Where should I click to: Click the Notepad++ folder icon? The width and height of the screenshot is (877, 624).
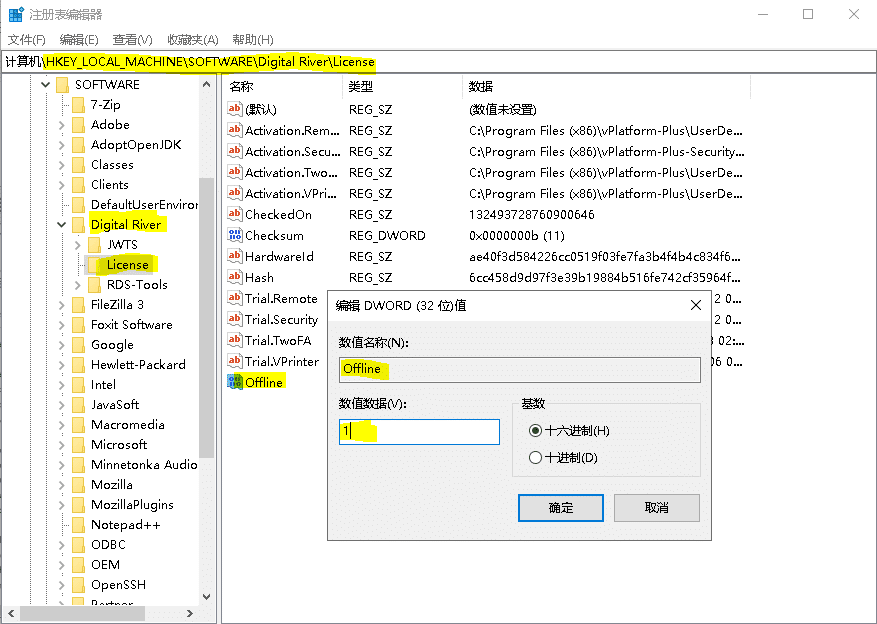coord(78,525)
